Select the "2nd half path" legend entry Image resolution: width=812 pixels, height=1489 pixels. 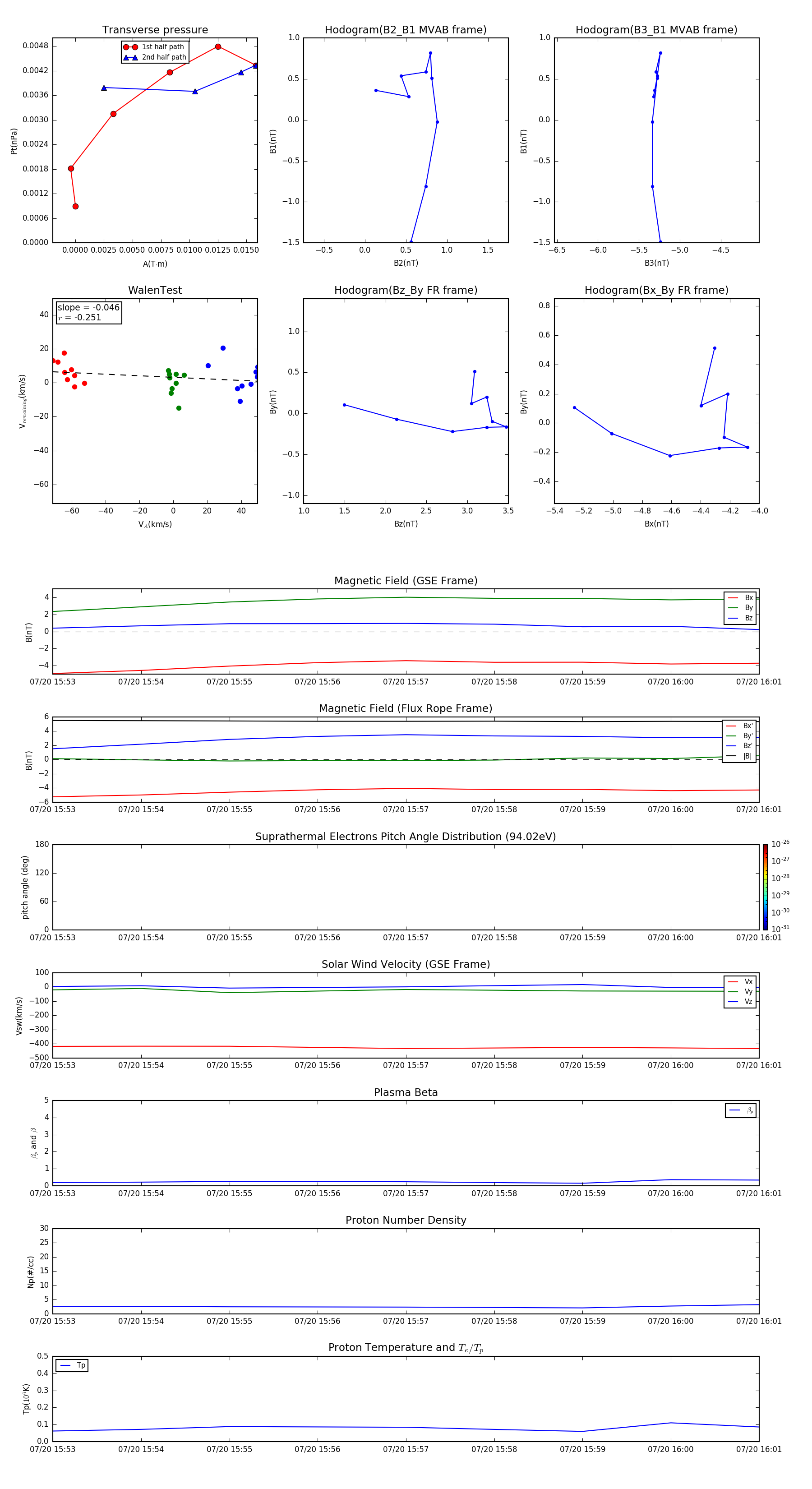tap(155, 57)
